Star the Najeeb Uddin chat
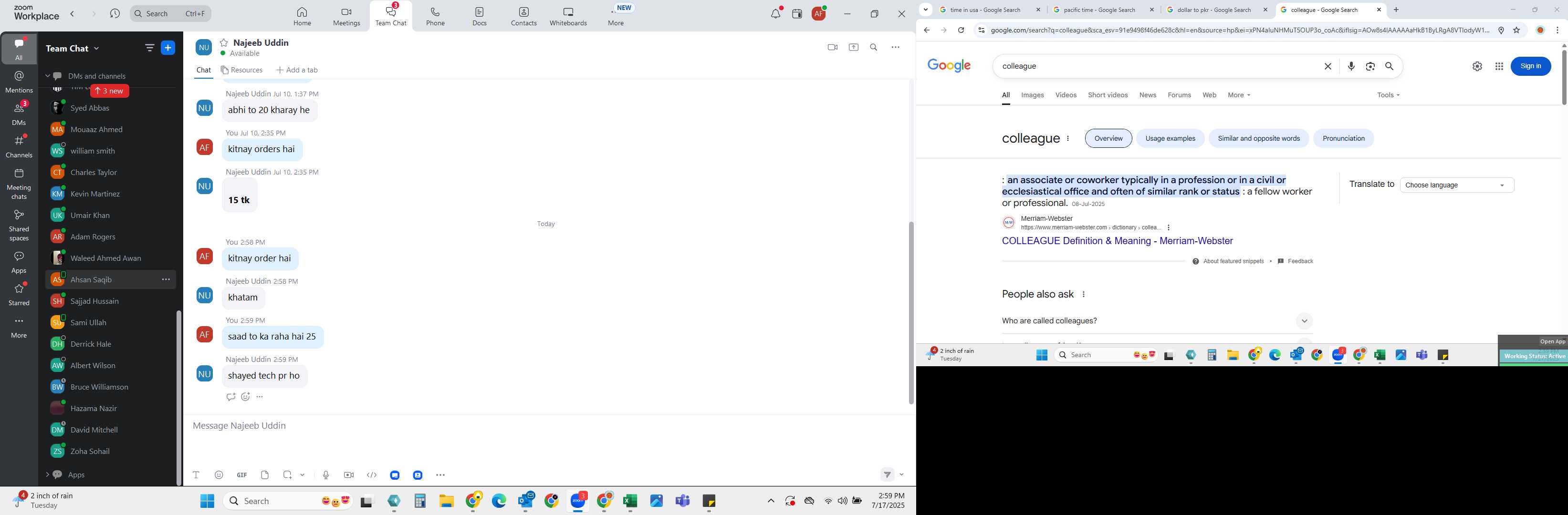Screen dimensions: 1568x515 [x=223, y=42]
